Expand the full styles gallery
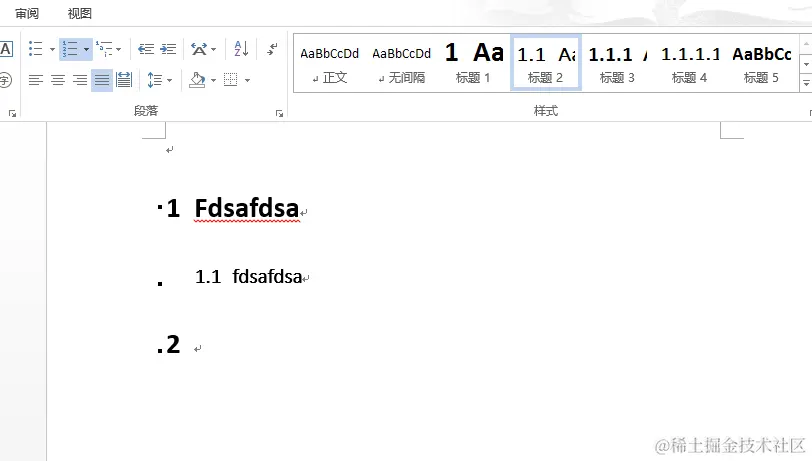The height and width of the screenshot is (461, 812). coord(806,83)
